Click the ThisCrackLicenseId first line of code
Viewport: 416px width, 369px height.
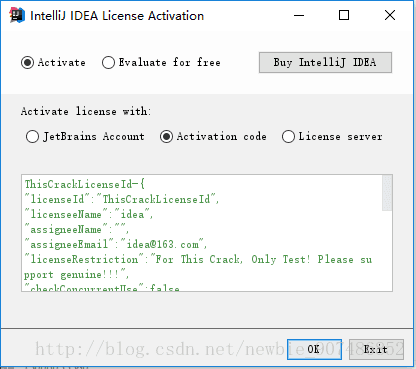pos(85,184)
